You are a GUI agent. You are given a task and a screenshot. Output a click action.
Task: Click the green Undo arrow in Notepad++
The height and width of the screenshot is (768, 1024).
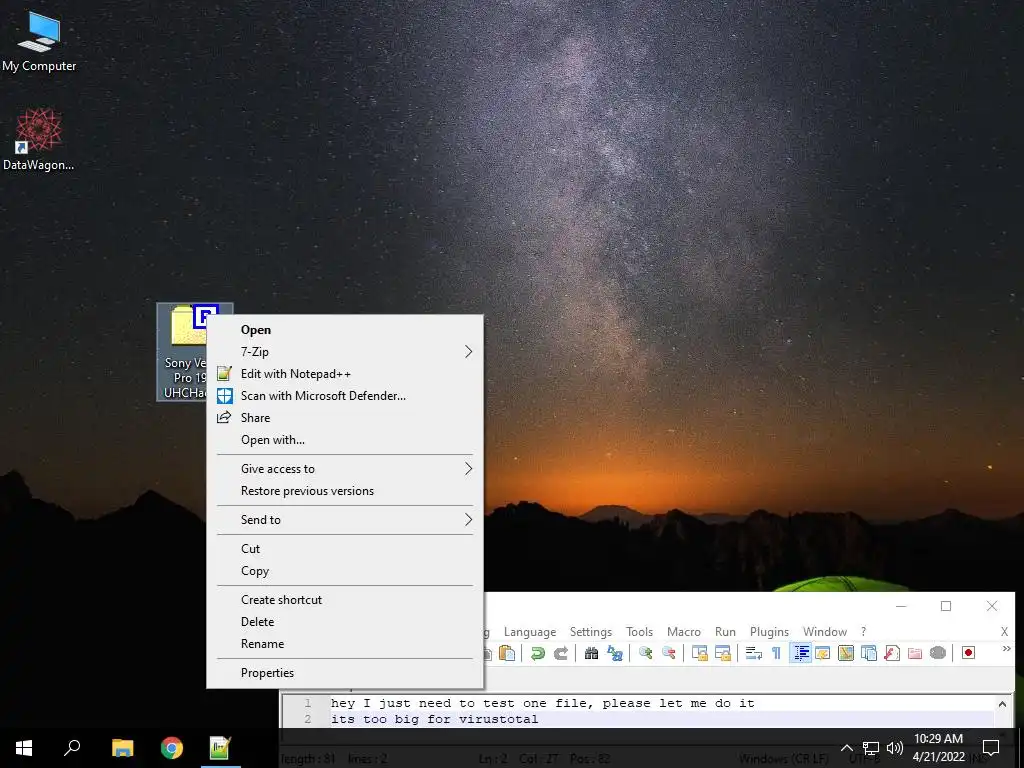[x=537, y=653]
